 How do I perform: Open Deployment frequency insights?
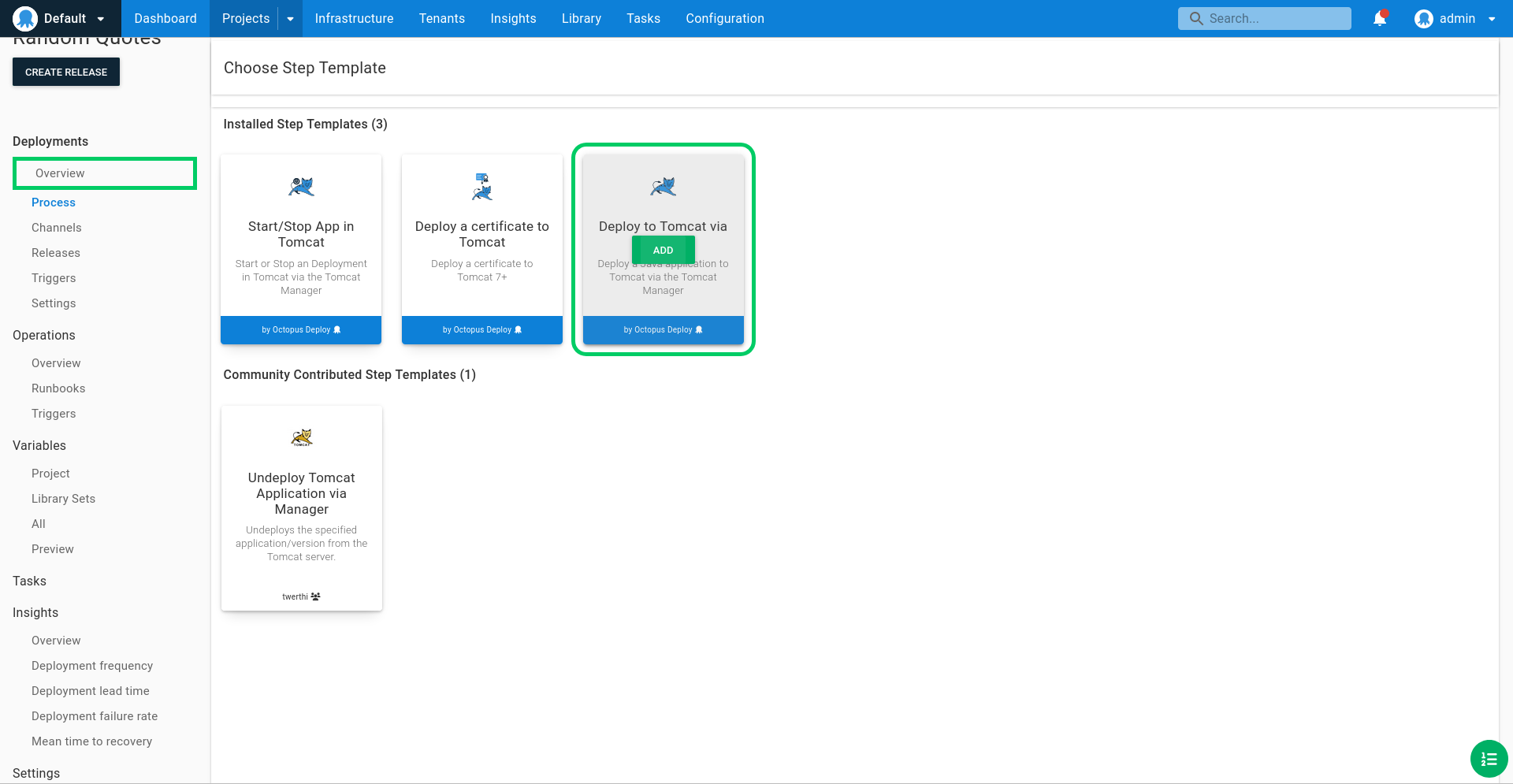92,666
